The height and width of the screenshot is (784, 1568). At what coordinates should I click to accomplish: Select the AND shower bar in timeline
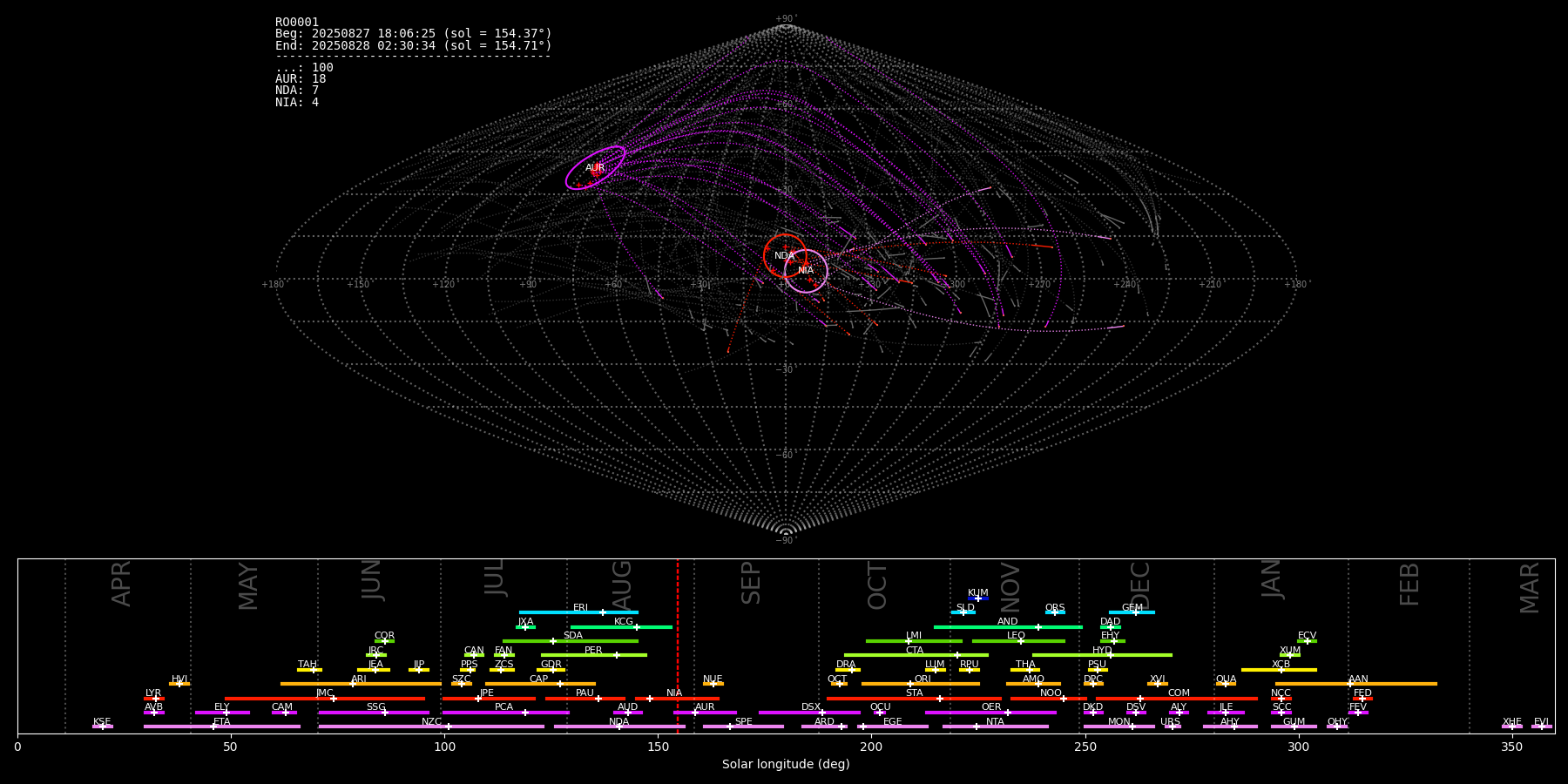pyautogui.click(x=1008, y=626)
